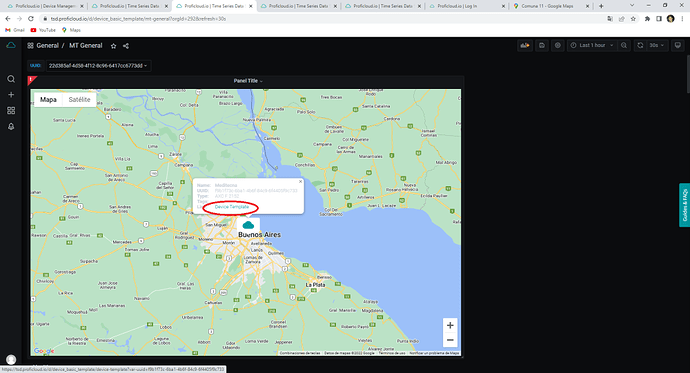Click the cloud device marker on map
690x373 pixels.
[248, 225]
